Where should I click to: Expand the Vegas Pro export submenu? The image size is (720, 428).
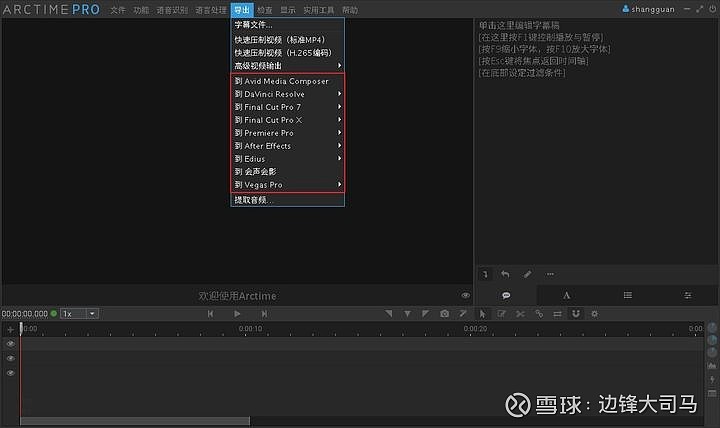pyautogui.click(x=339, y=185)
